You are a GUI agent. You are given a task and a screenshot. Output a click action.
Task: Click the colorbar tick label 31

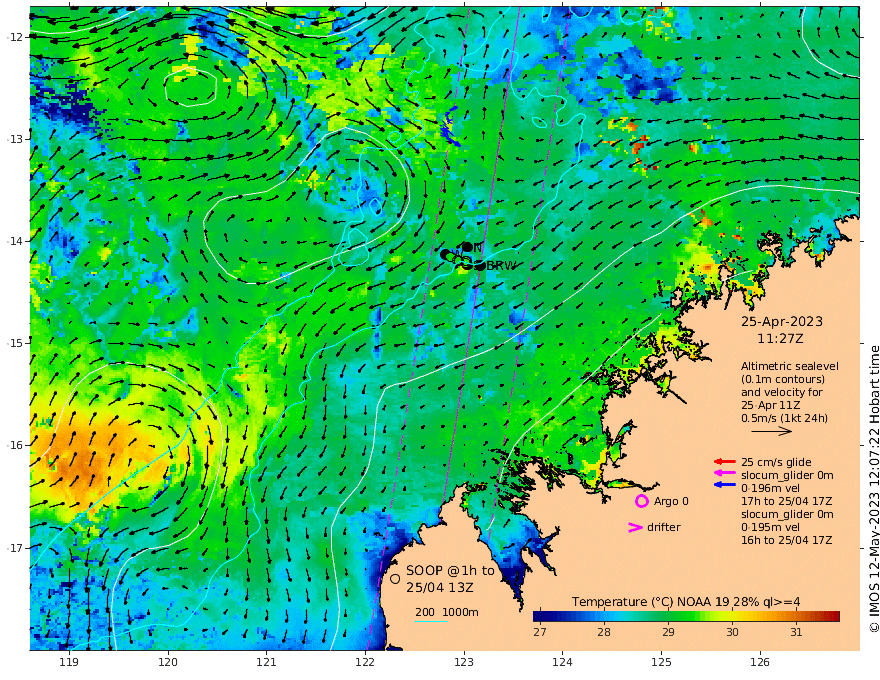796,632
